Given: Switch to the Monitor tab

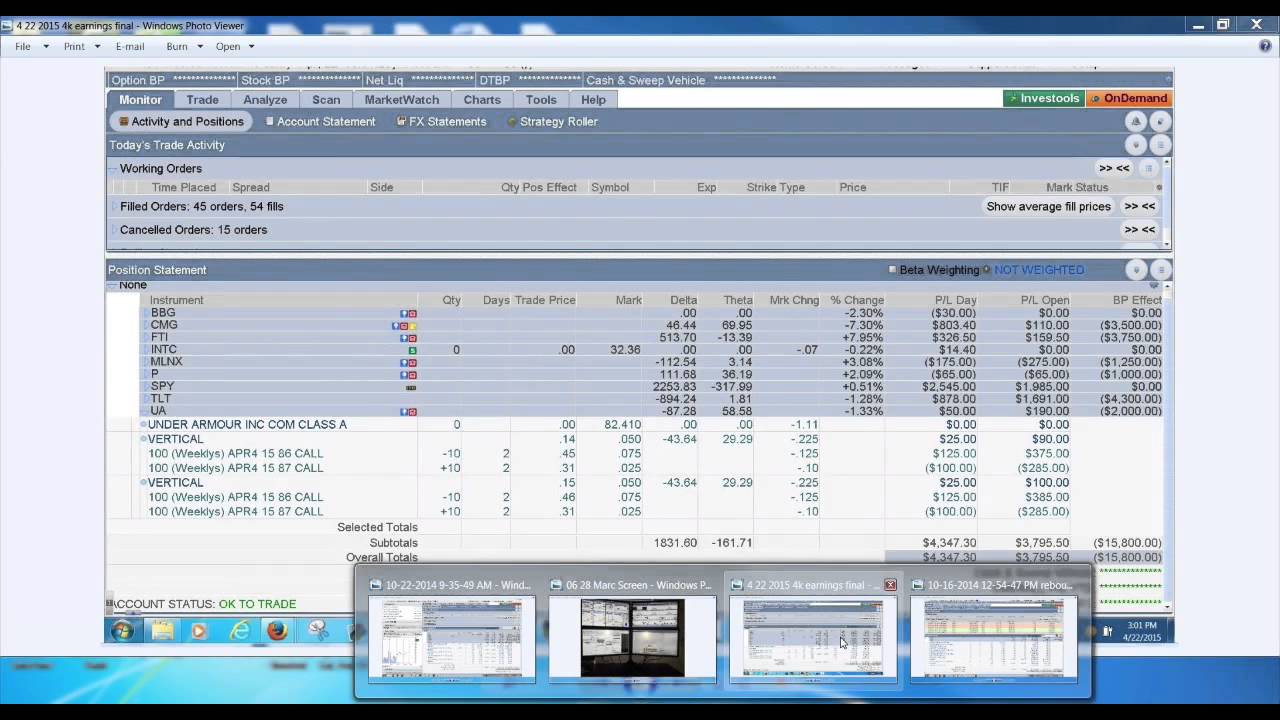Looking at the screenshot, I should pos(140,99).
